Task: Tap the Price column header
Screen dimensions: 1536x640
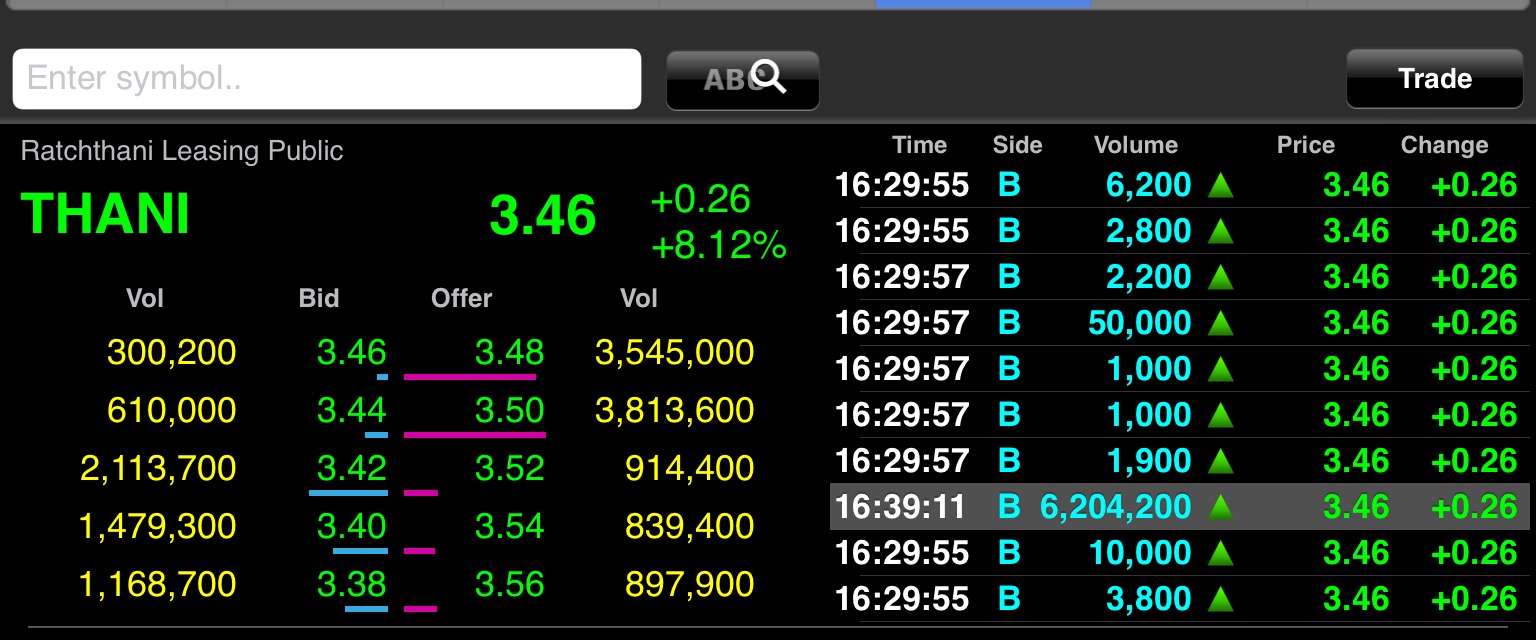Action: tap(1305, 145)
